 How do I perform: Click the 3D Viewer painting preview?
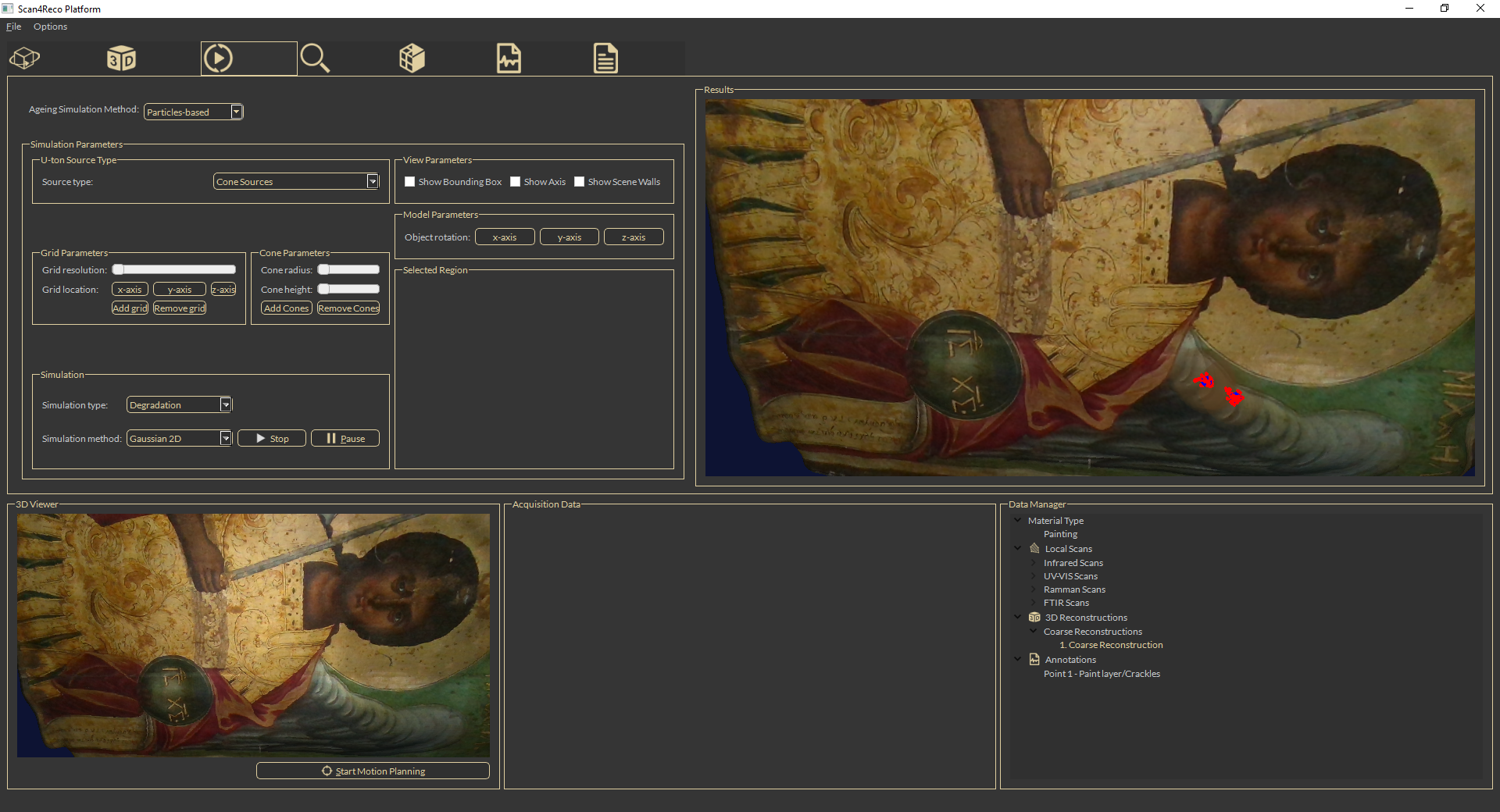pyautogui.click(x=253, y=635)
